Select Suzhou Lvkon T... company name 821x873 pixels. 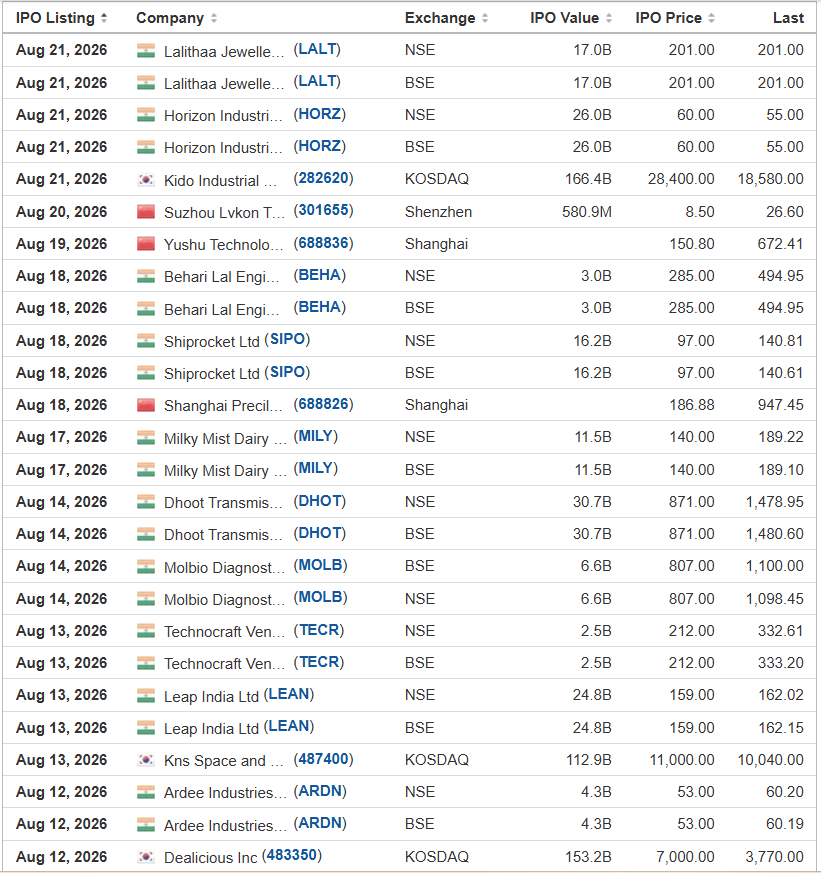[x=224, y=213]
